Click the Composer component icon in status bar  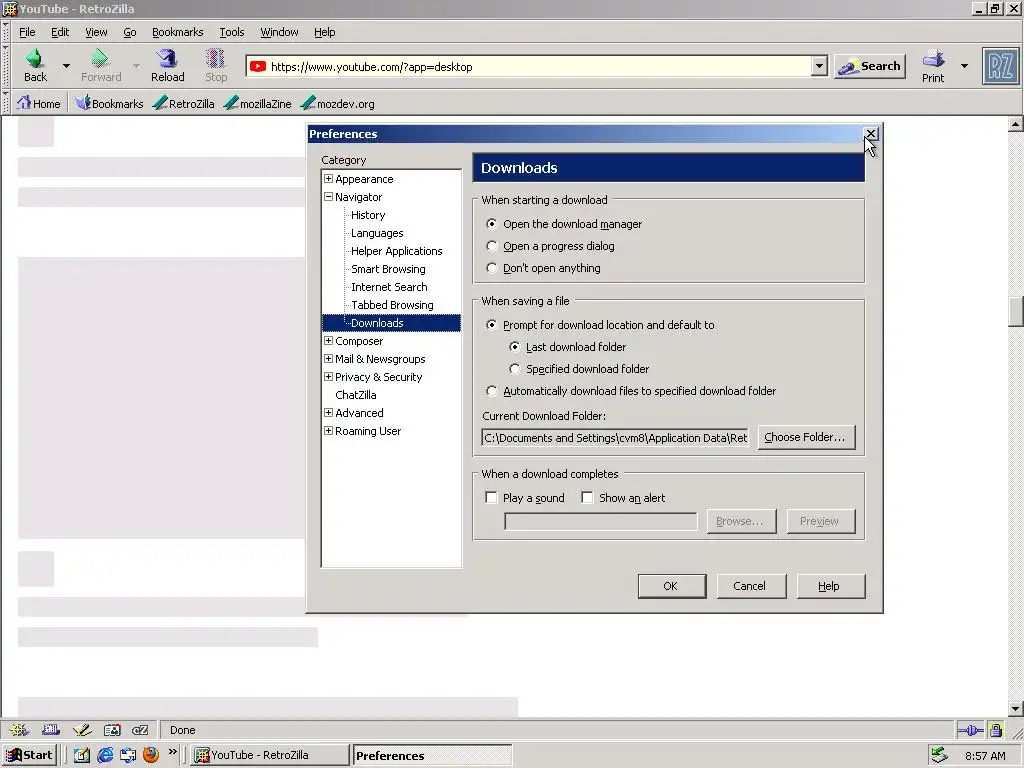(x=82, y=730)
